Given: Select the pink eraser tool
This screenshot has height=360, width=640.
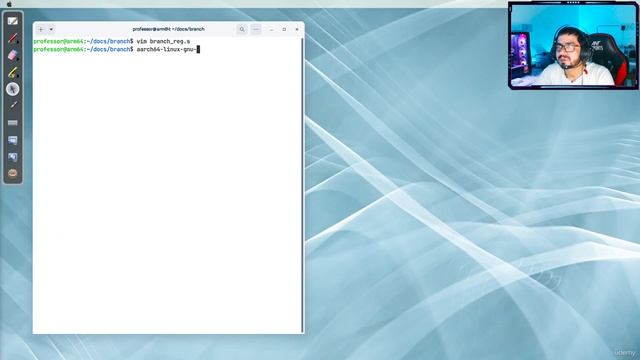Looking at the screenshot, I should [13, 55].
